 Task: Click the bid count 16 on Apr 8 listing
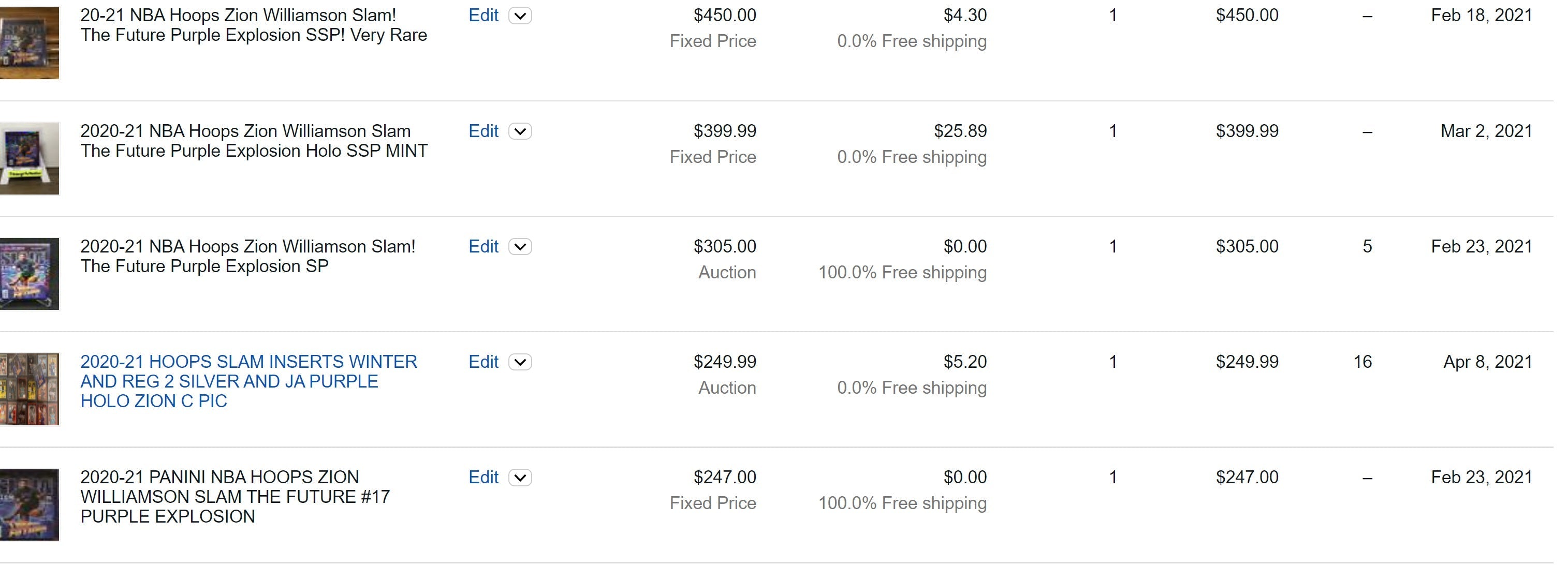pyautogui.click(x=1362, y=363)
